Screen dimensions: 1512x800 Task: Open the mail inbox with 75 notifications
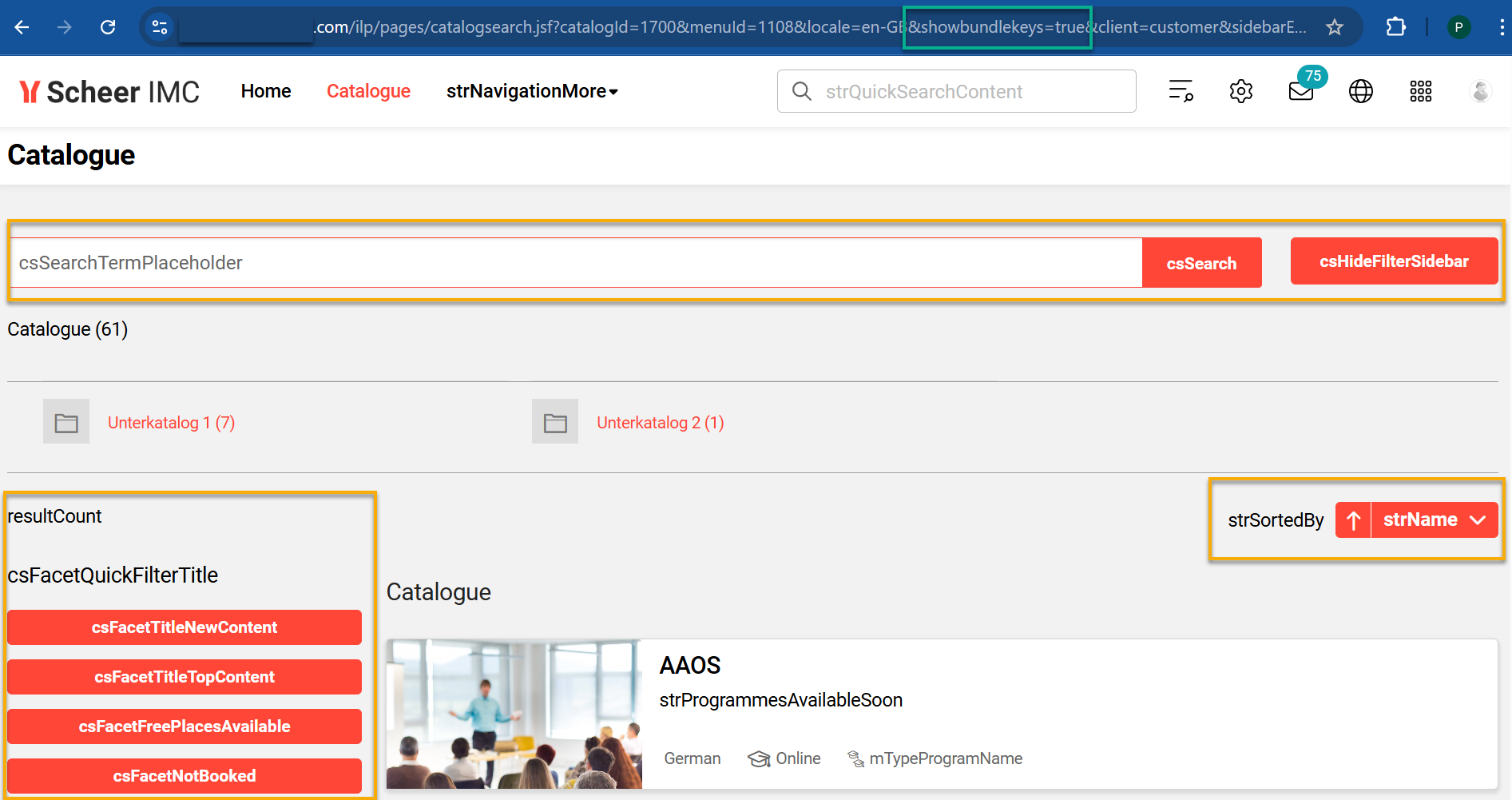pos(1300,91)
